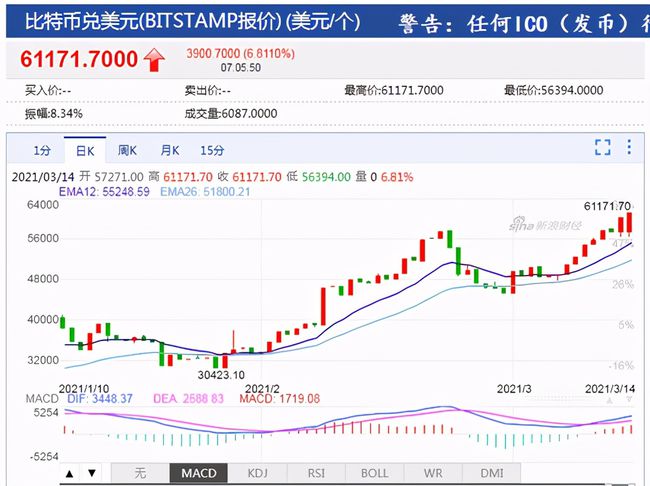Screen dimensions: 650x486
Task: Open the 月K monthly tab
Action: pyautogui.click(x=170, y=151)
